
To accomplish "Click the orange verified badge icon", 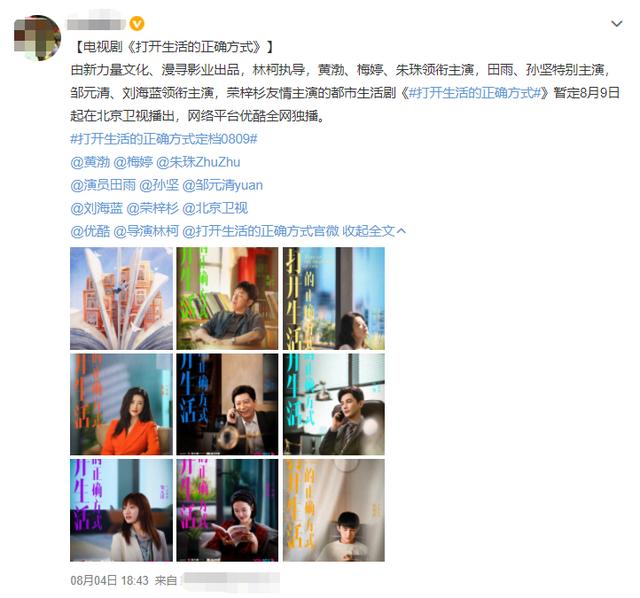I will coord(137,24).
